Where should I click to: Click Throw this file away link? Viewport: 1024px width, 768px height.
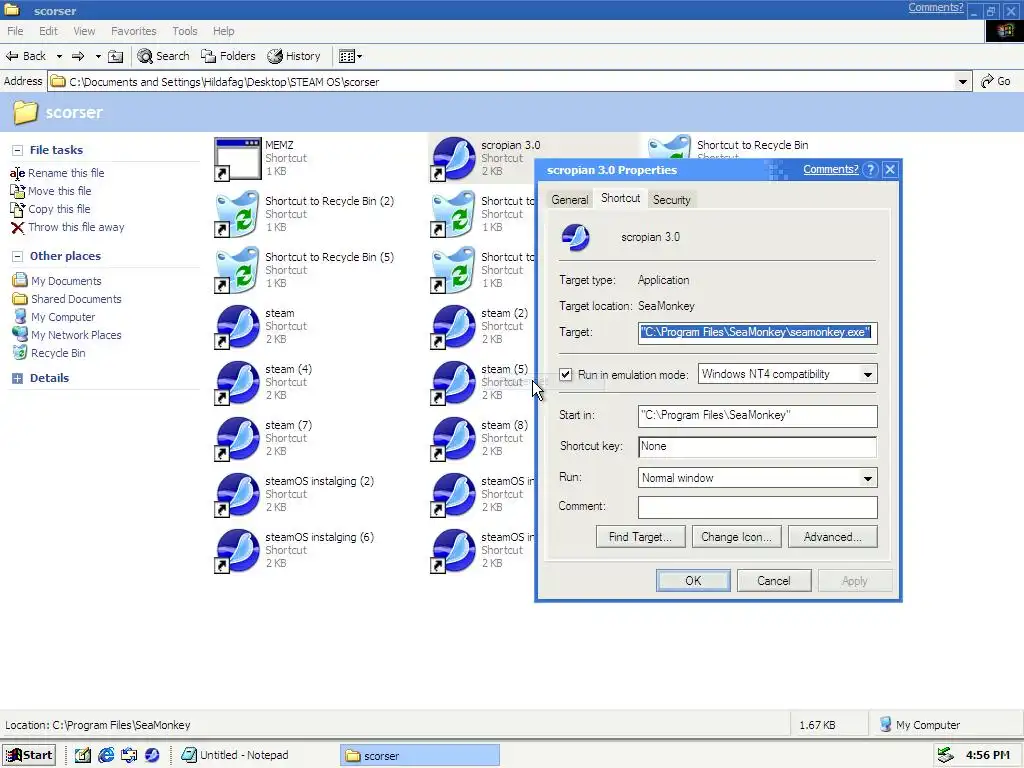pos(76,227)
